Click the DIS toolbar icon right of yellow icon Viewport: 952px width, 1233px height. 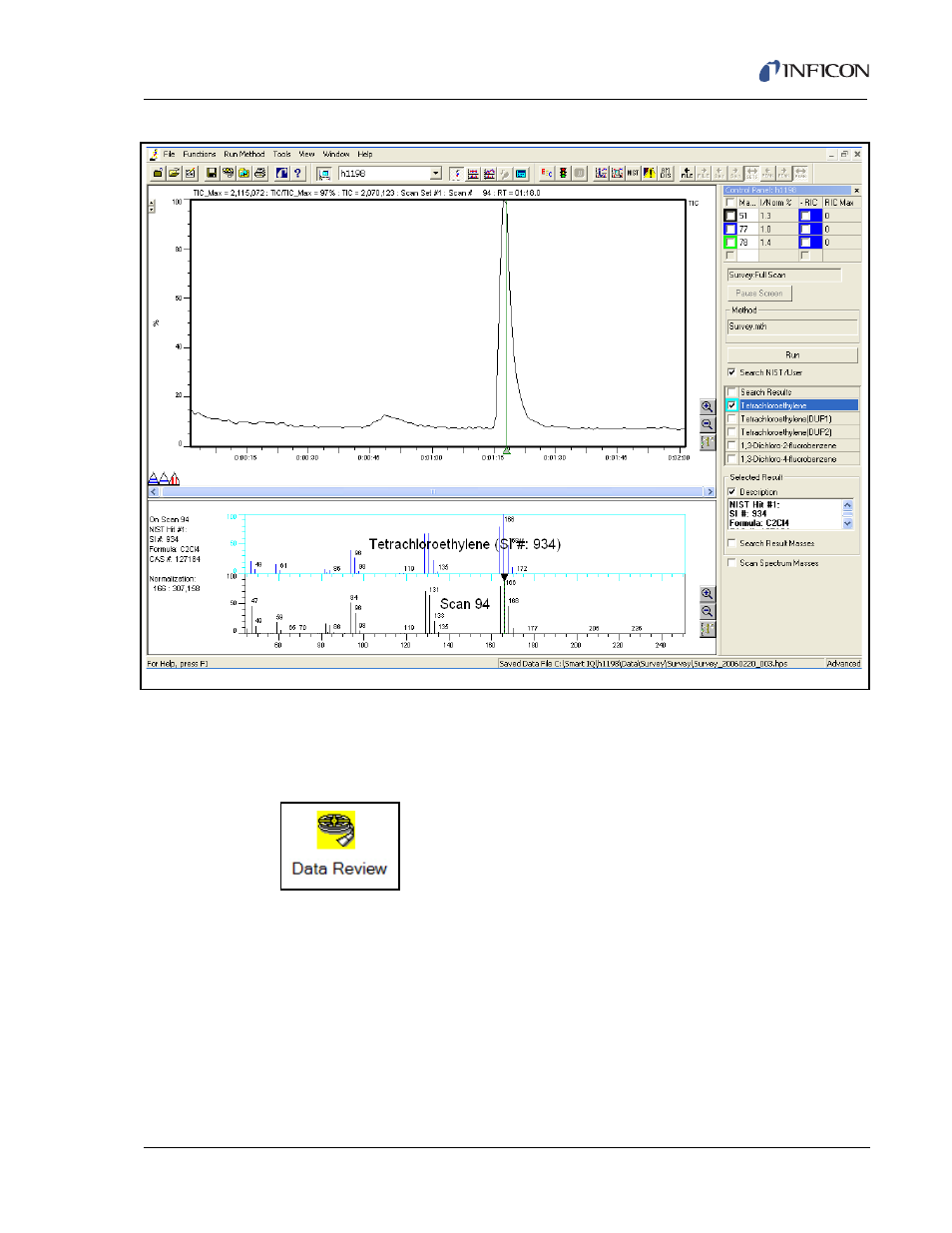pyautogui.click(x=665, y=174)
